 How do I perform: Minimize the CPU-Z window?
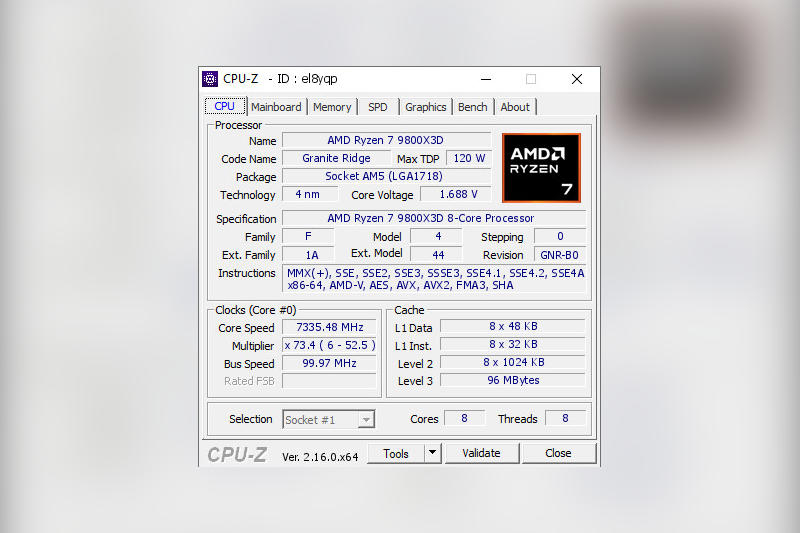point(485,79)
